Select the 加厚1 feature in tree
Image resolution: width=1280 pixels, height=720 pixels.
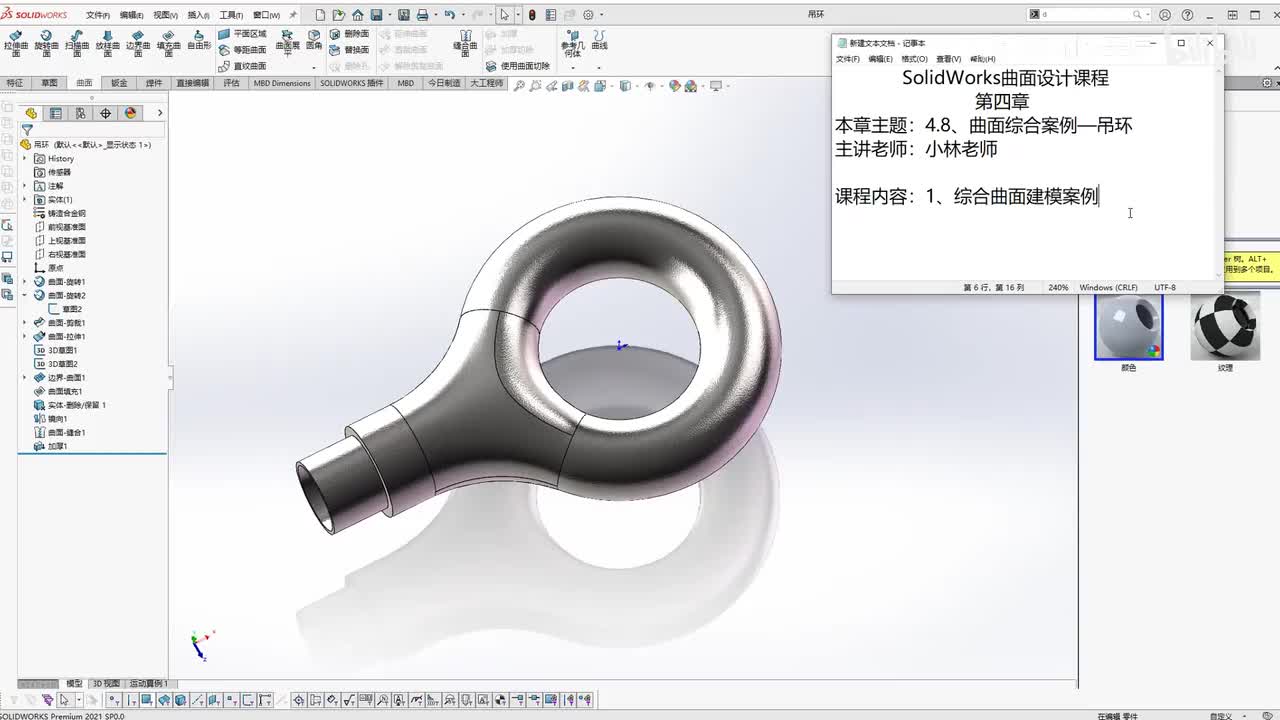50,446
